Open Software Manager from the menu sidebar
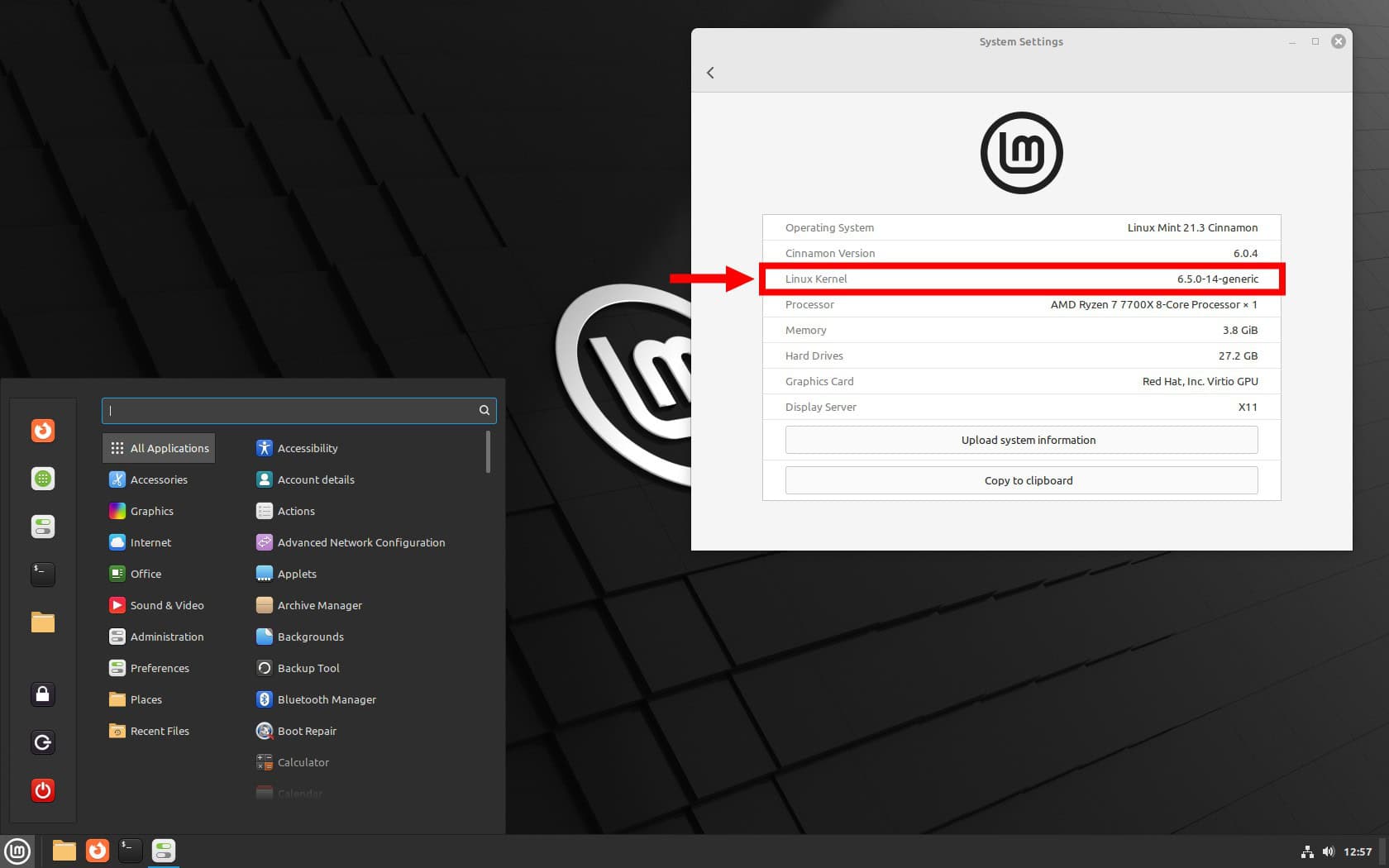The width and height of the screenshot is (1389, 868). [x=42, y=479]
